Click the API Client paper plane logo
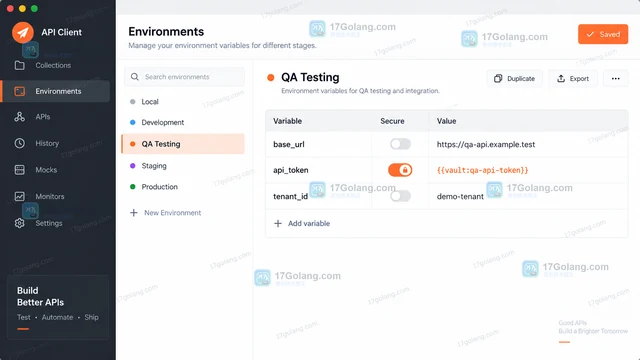Viewport: 640px width, 360px height. tap(23, 32)
